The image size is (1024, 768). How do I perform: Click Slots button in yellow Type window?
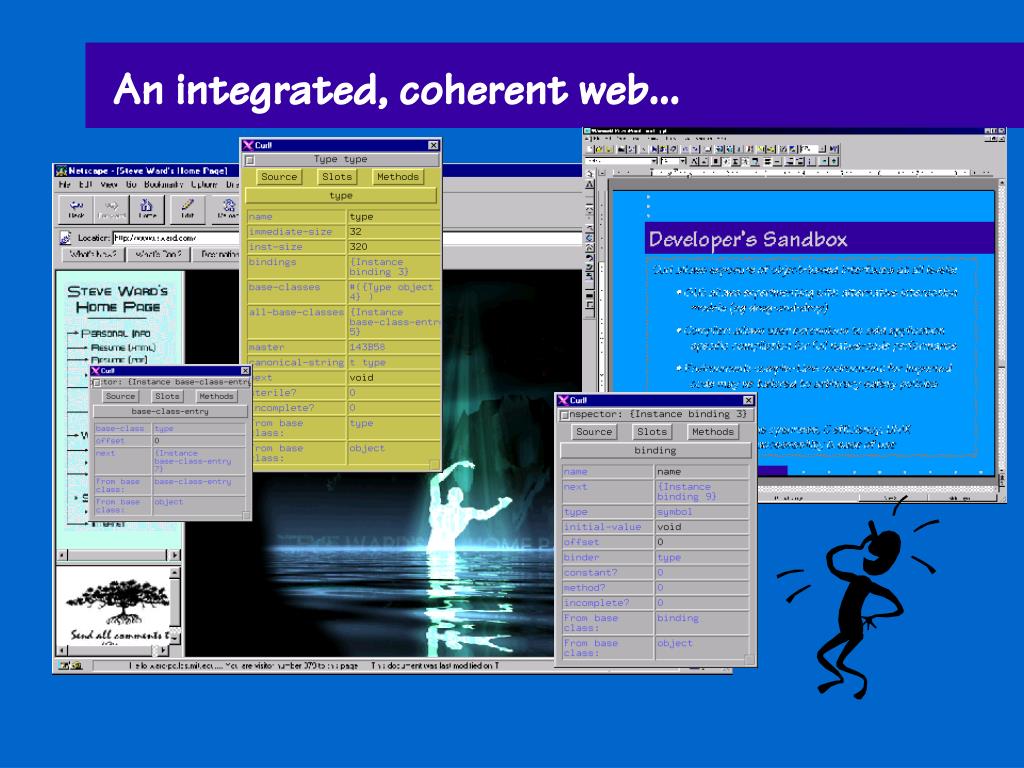point(337,177)
